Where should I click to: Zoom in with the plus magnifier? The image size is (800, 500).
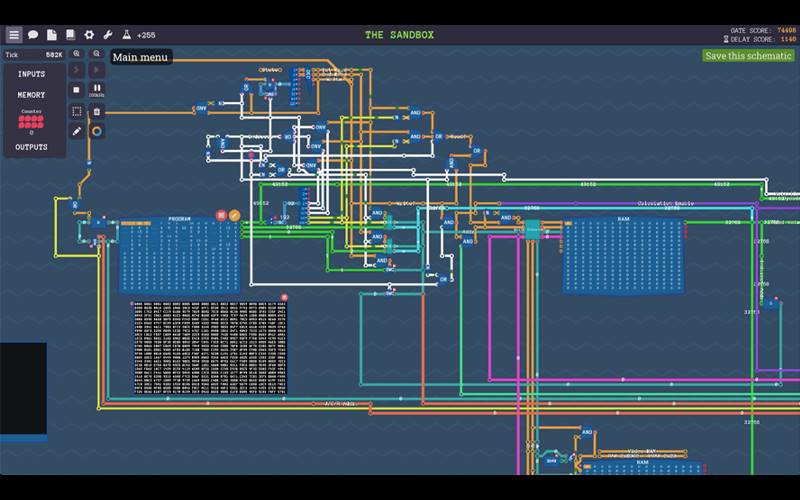77,54
